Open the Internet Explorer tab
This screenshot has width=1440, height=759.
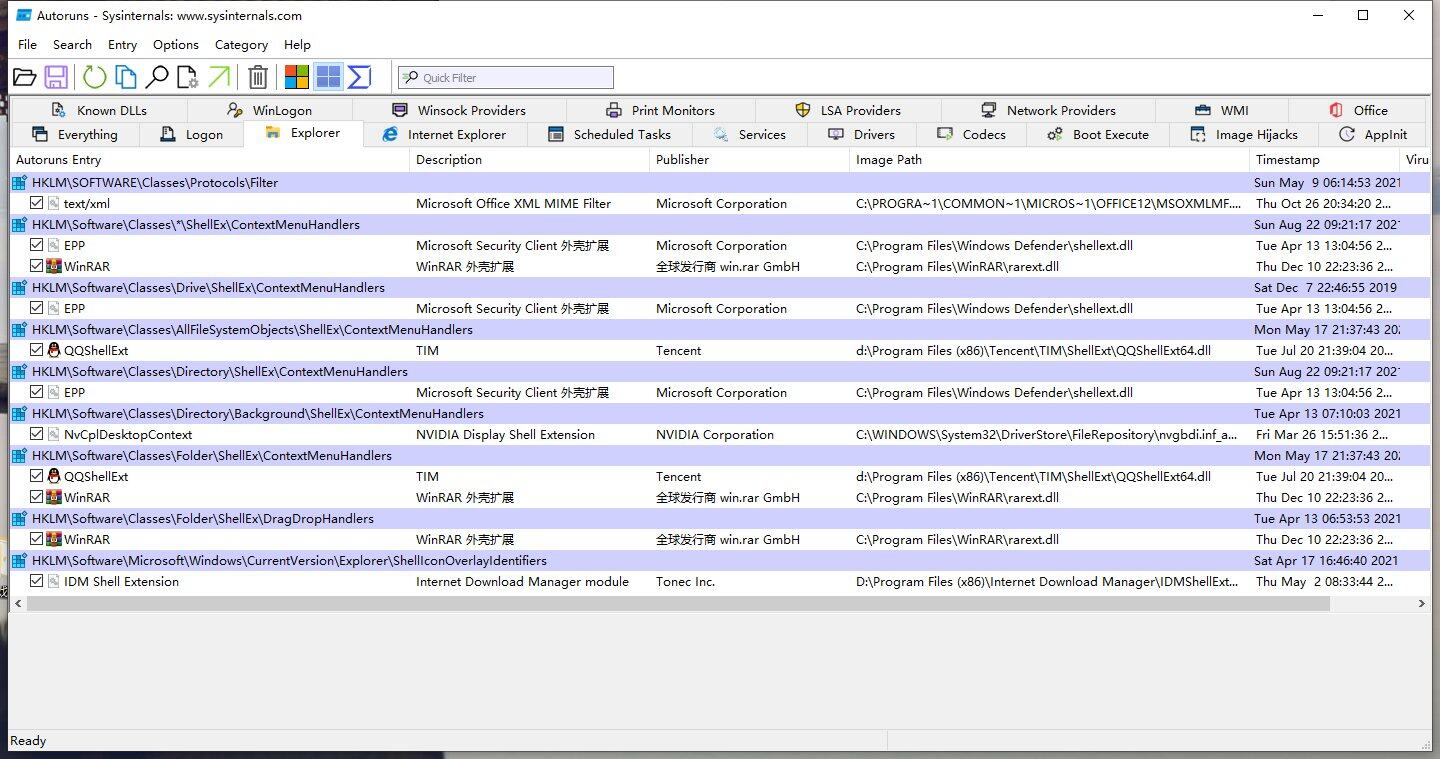(x=445, y=135)
